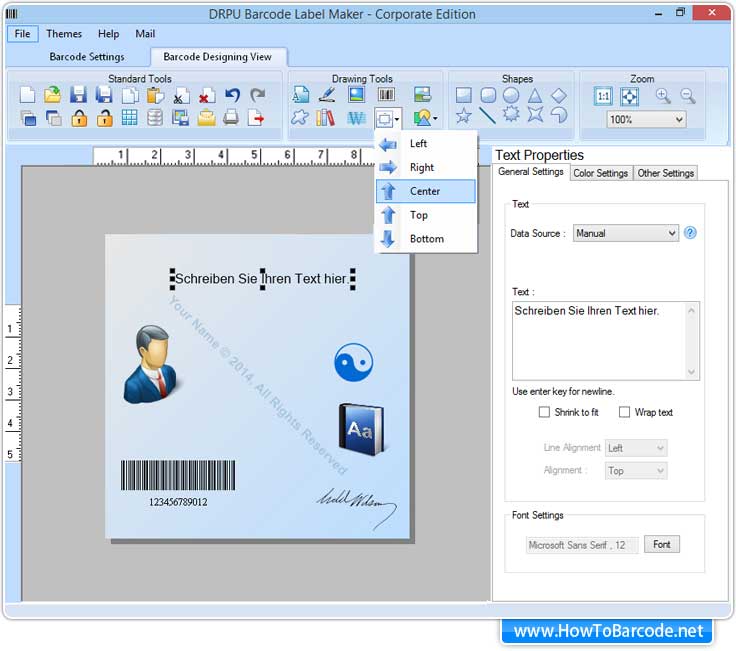Paste from clipboard icon

click(155, 95)
